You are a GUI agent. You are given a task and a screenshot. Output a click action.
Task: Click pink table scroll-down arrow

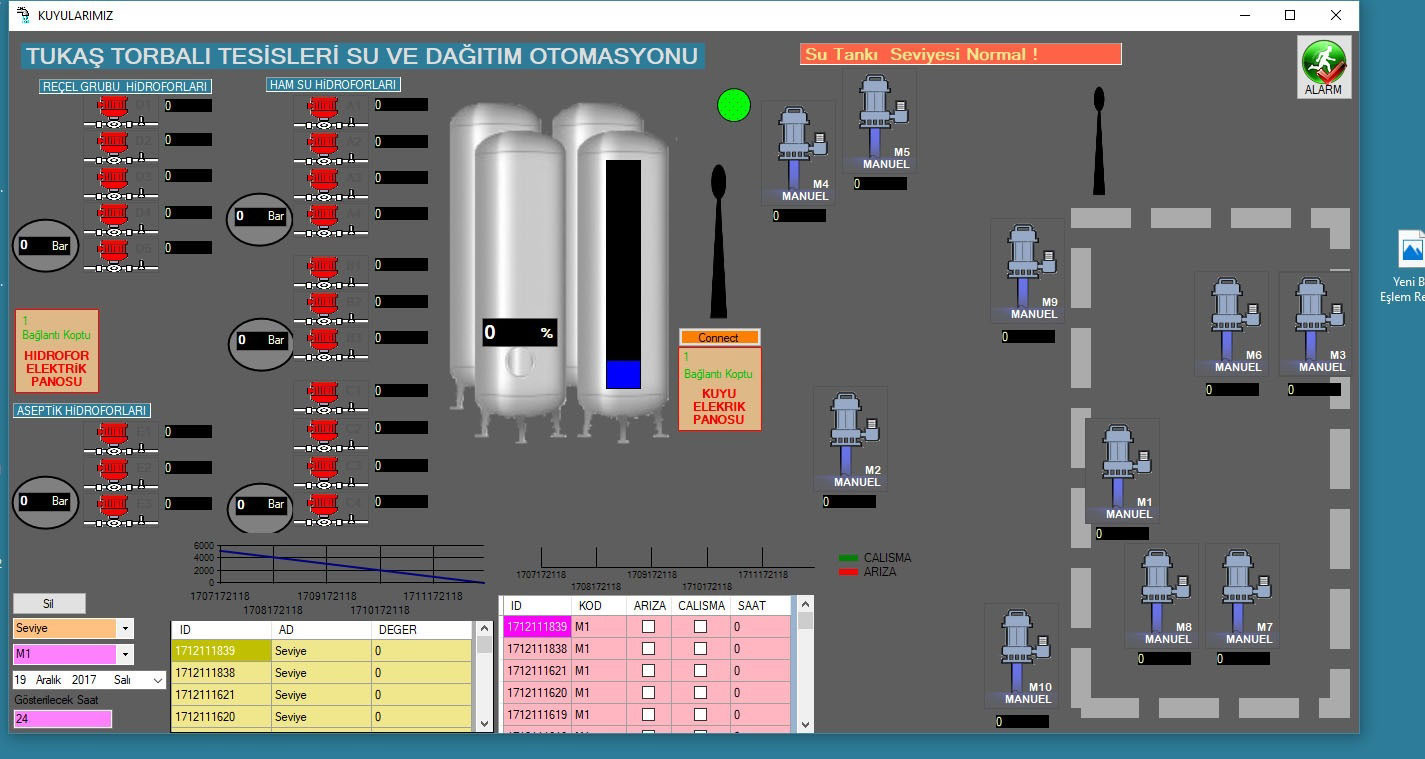tap(805, 724)
